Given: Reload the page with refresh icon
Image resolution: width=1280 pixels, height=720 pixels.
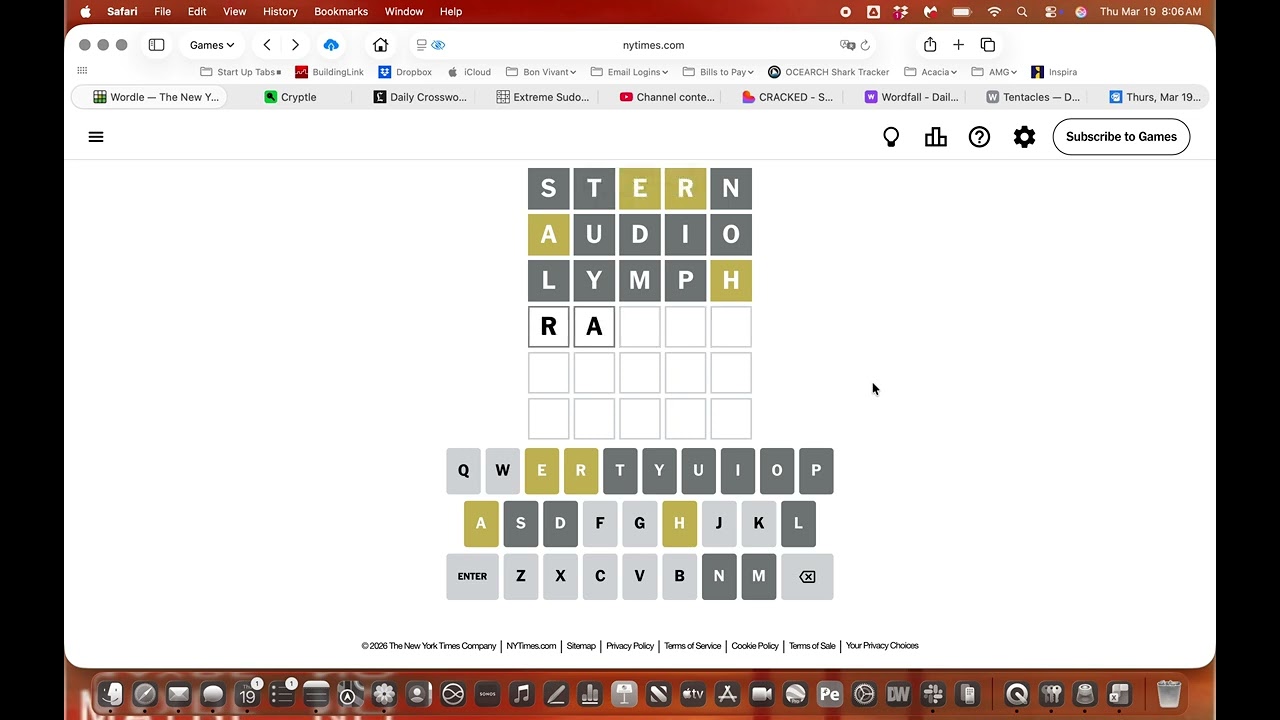Looking at the screenshot, I should pos(865,45).
